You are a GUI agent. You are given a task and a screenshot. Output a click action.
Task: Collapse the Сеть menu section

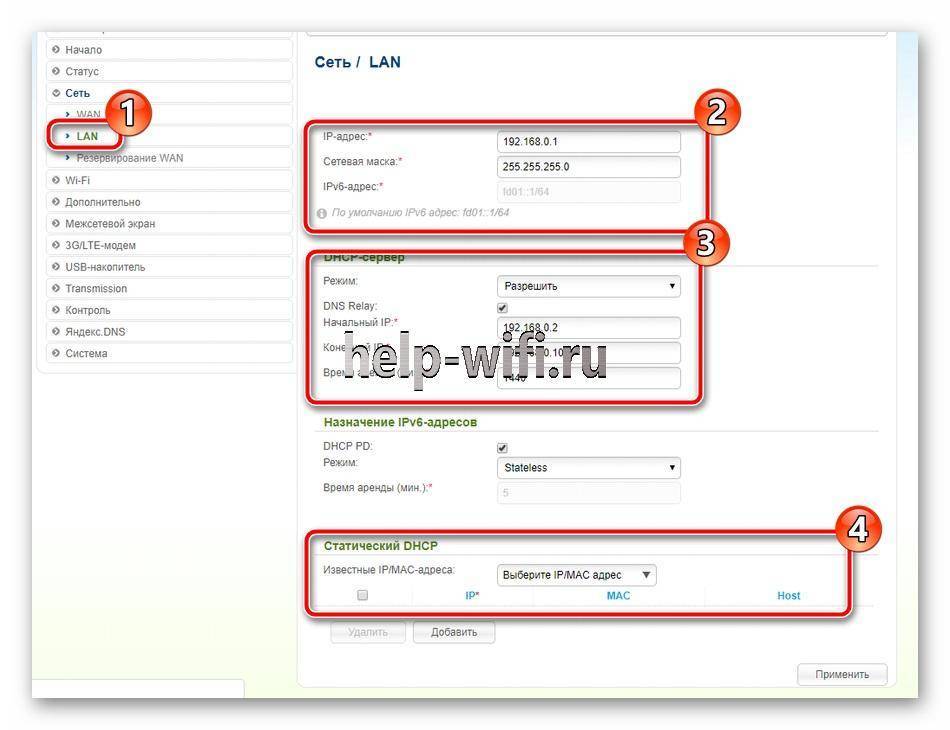click(x=169, y=93)
